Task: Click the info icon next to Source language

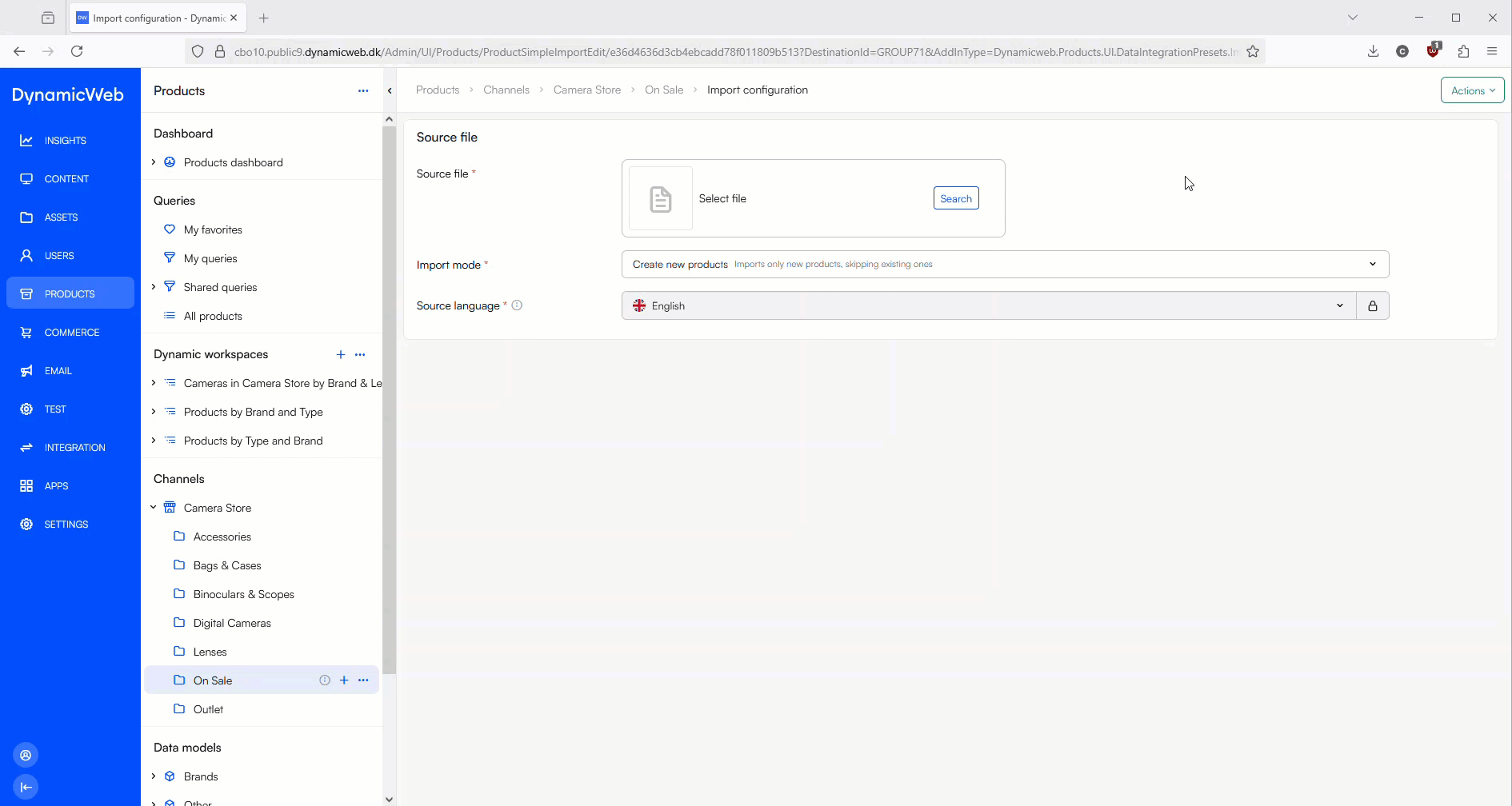Action: coord(517,305)
